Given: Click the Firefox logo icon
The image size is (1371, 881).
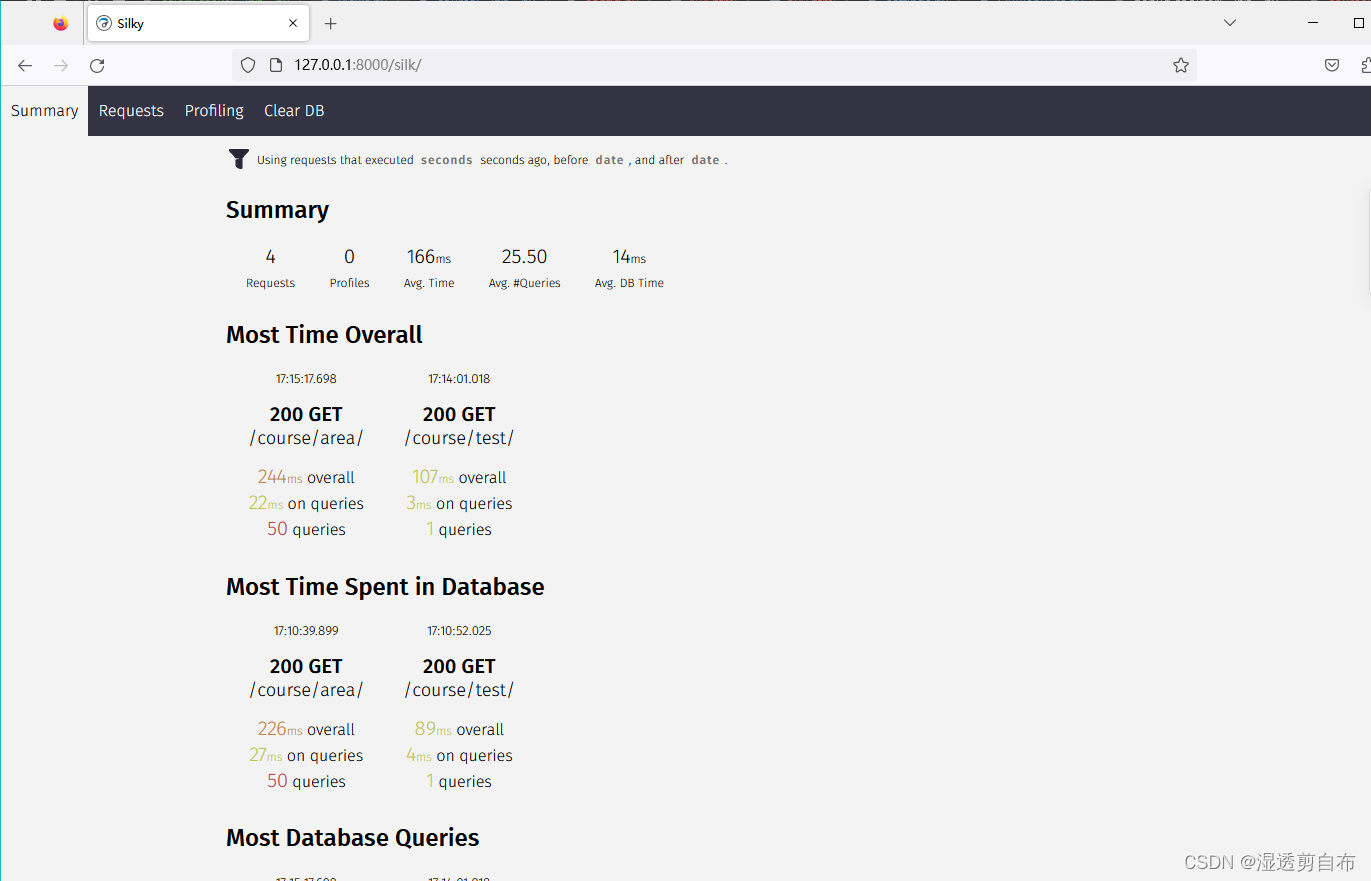Looking at the screenshot, I should (x=61, y=23).
